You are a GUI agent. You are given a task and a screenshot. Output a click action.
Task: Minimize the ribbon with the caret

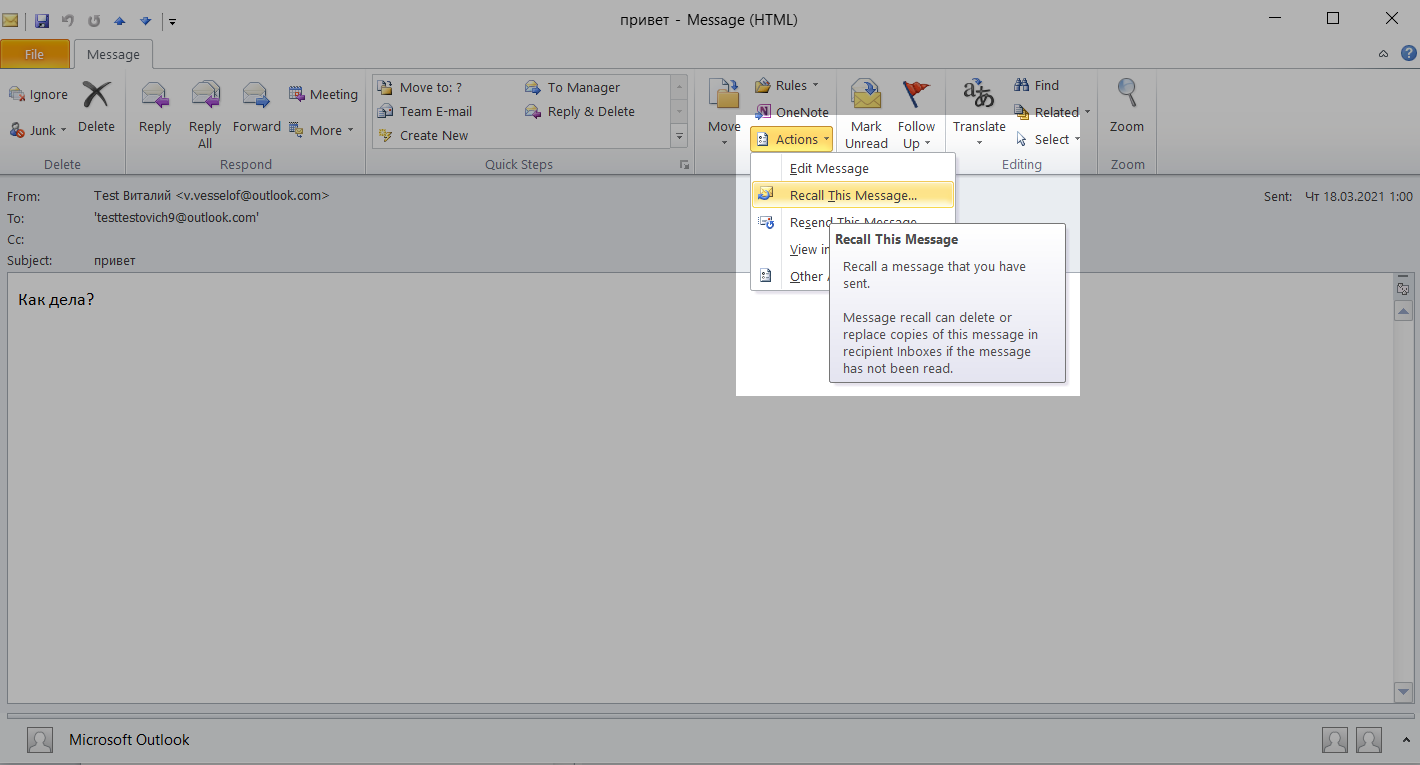[1383, 54]
